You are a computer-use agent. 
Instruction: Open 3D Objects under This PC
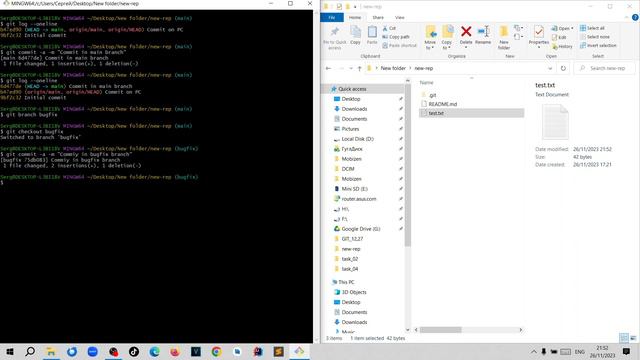[x=353, y=292]
